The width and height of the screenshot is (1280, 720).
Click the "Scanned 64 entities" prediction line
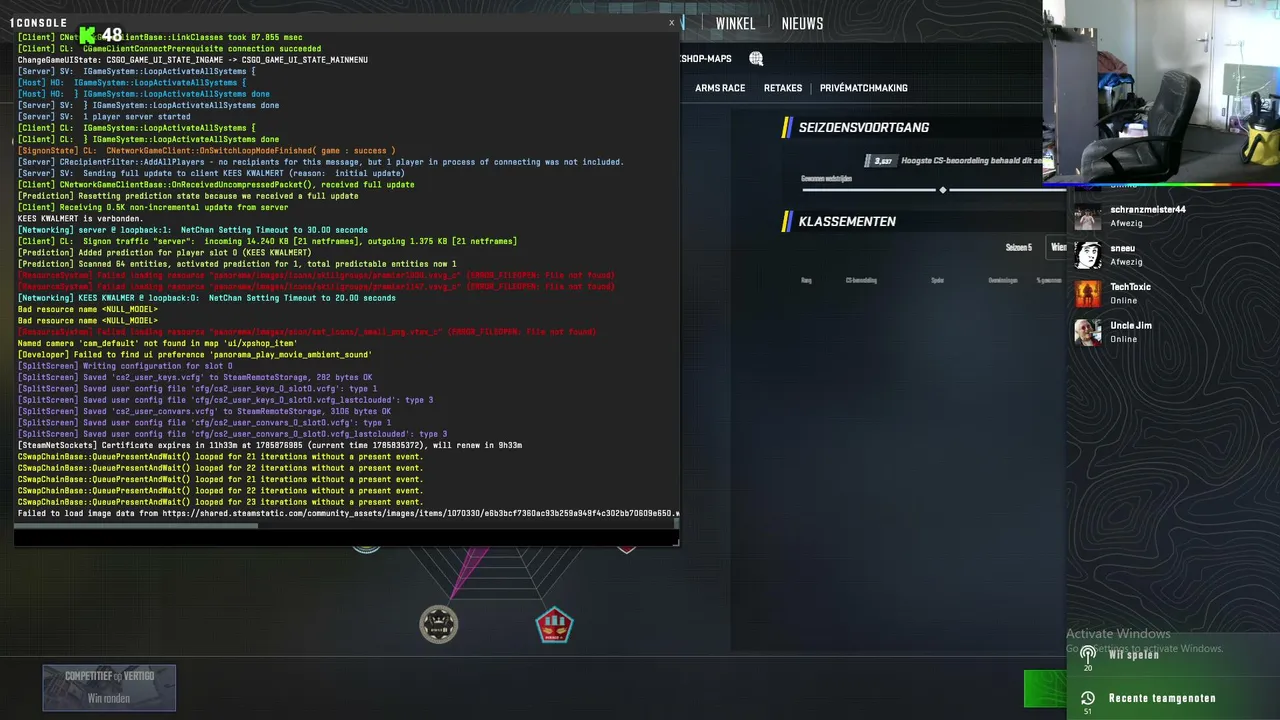point(237,264)
